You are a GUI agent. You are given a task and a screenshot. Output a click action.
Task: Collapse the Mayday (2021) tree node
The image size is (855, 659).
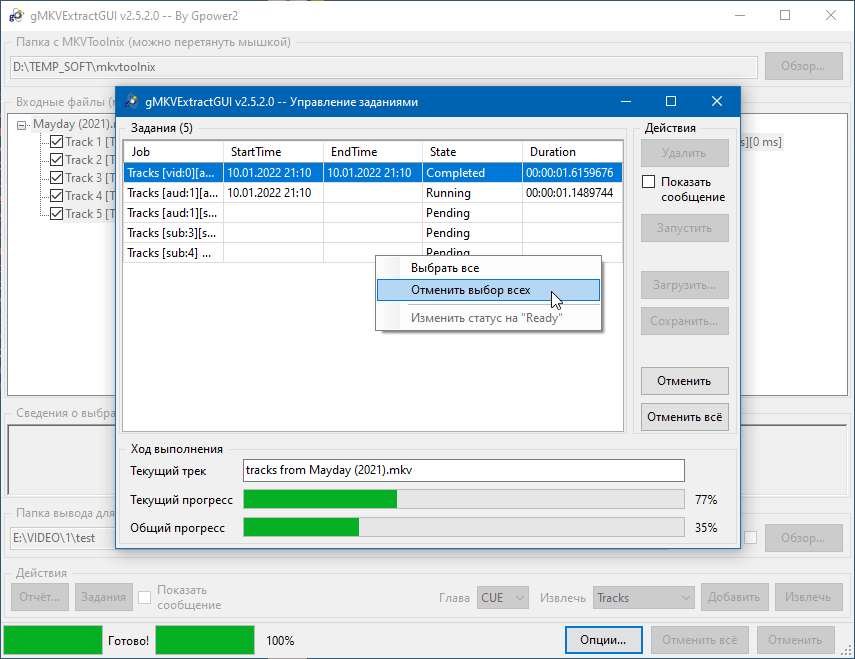tap(22, 125)
